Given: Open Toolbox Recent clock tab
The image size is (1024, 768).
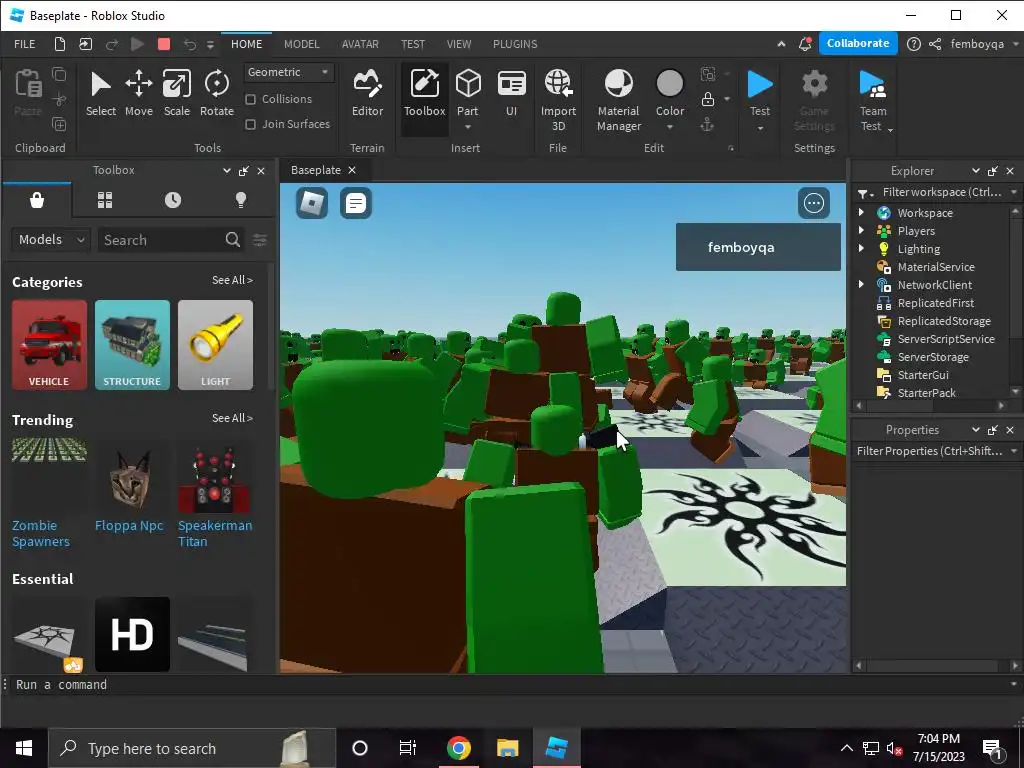Looking at the screenshot, I should click(x=173, y=200).
